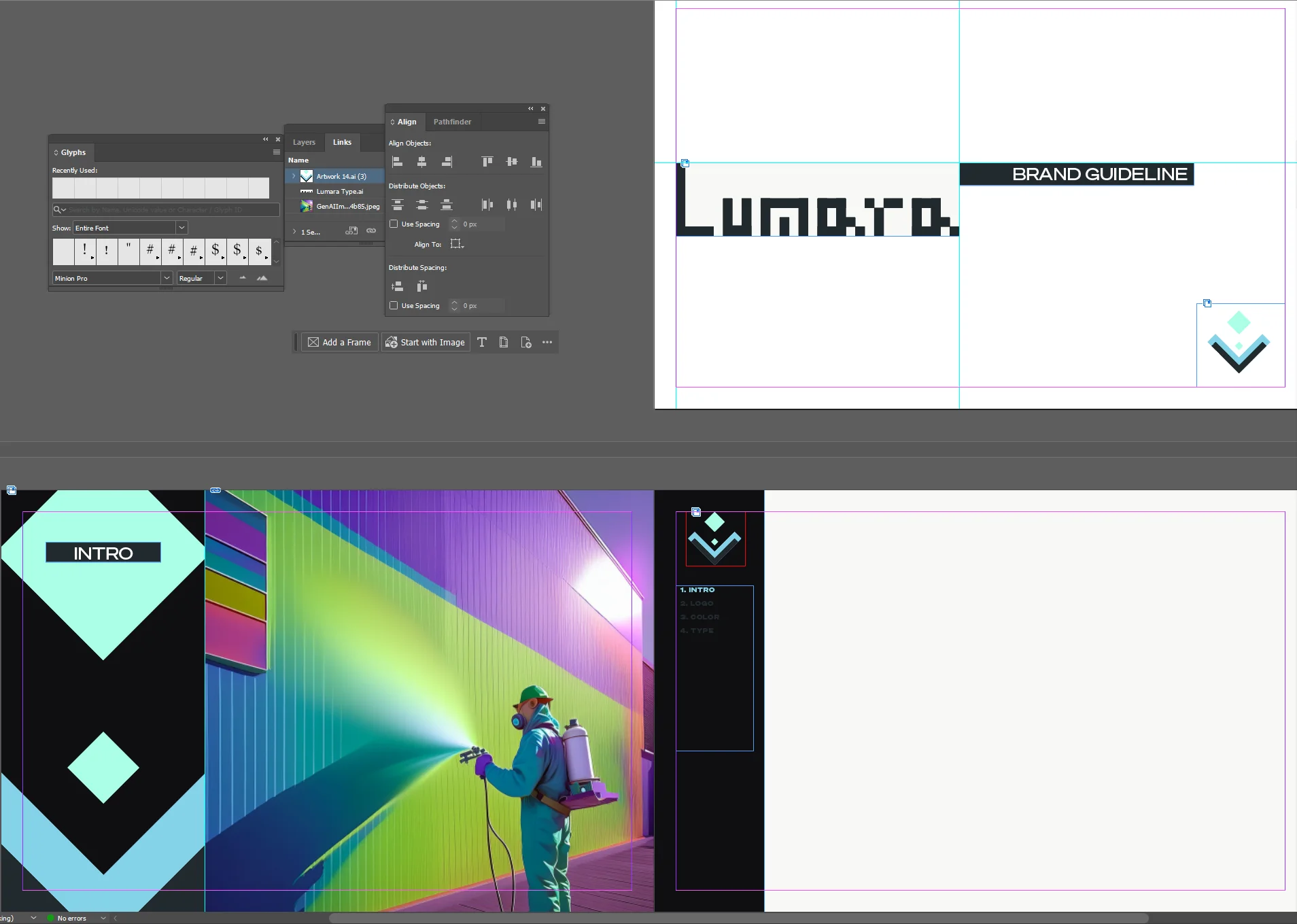This screenshot has height=924, width=1297.
Task: Select the Lumara Type.ai link row
Action: [335, 191]
